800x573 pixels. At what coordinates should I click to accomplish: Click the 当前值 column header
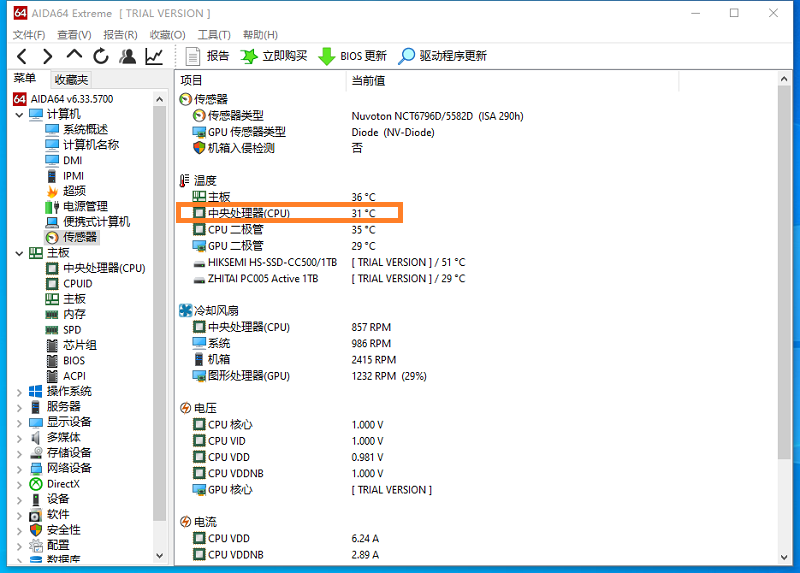click(x=368, y=81)
